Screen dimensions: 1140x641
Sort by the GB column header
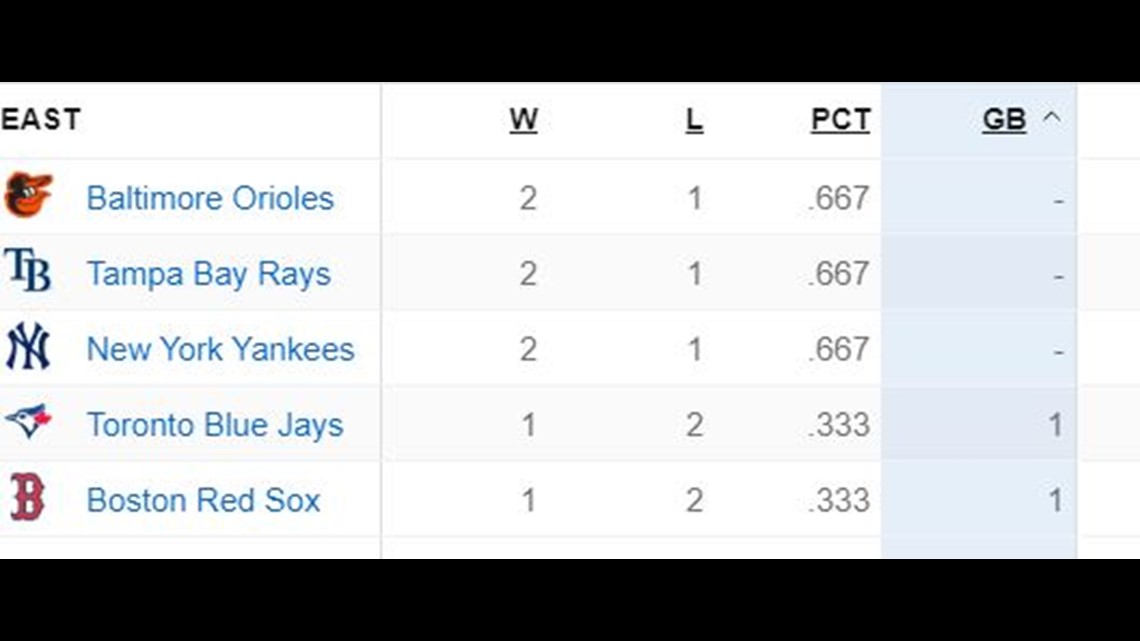coord(1004,120)
